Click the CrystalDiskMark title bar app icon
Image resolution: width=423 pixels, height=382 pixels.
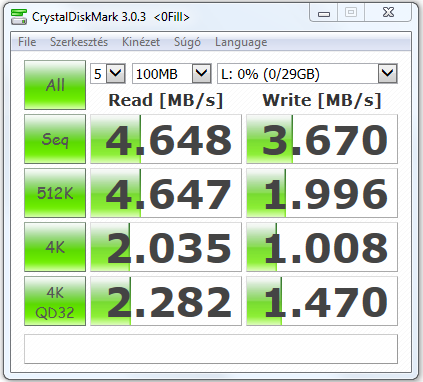pos(19,17)
